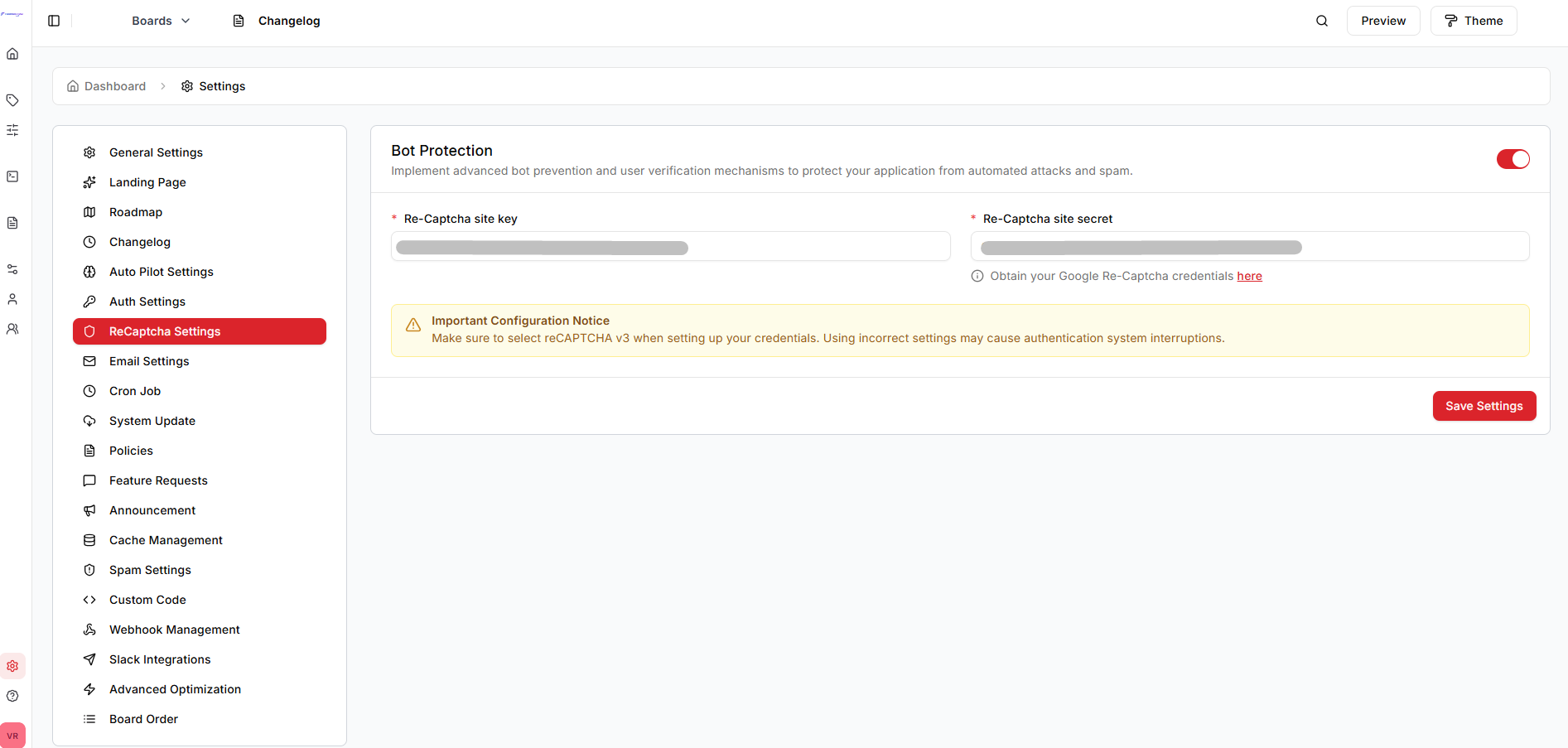1568x748 pixels.
Task: Open the VR user avatar
Action: point(12,736)
